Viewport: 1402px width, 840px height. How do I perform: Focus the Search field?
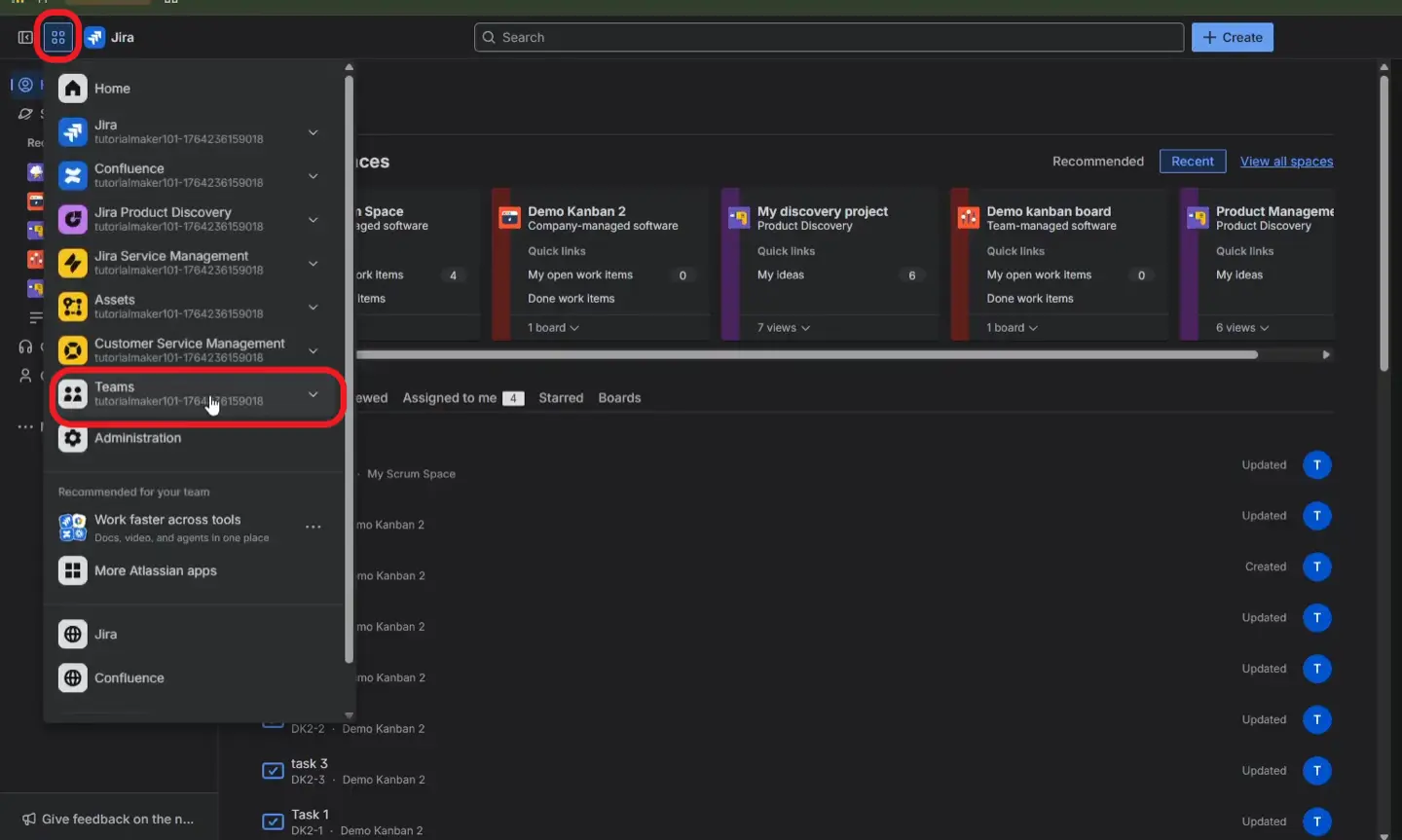point(830,37)
